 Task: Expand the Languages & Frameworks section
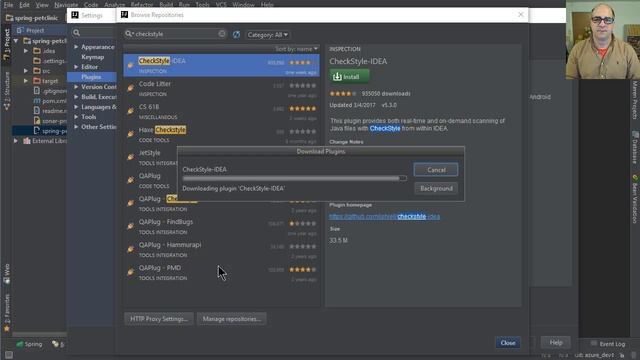76,107
